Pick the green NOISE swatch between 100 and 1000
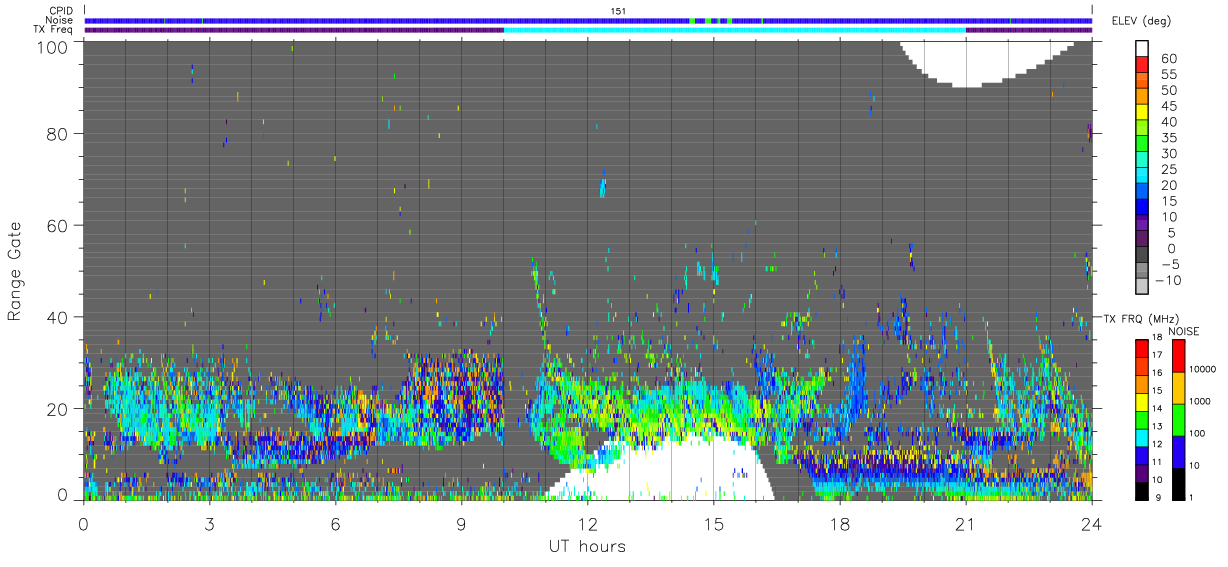1228x567 pixels. (x=1179, y=420)
